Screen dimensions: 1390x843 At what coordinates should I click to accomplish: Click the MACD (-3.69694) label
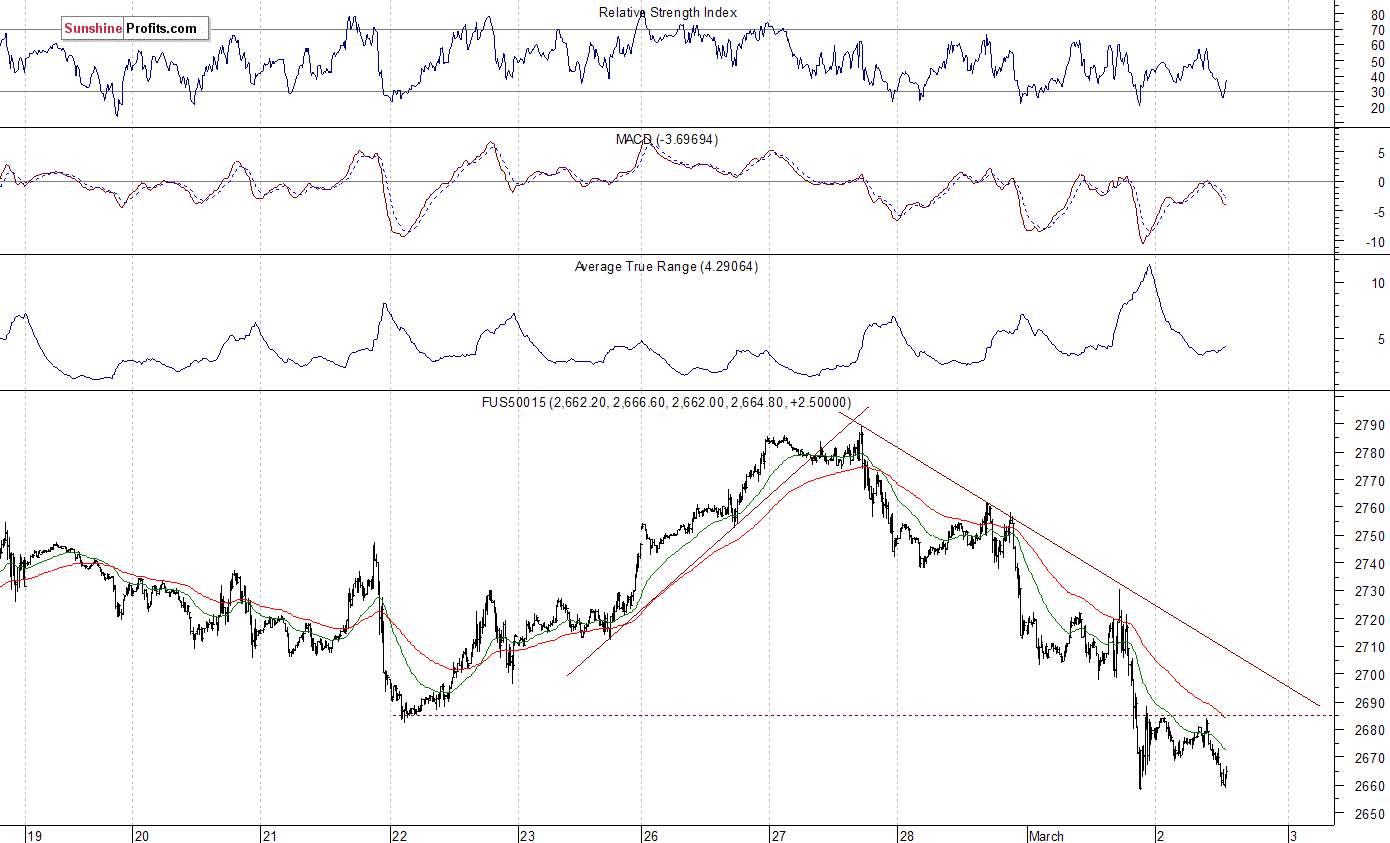pyautogui.click(x=666, y=139)
